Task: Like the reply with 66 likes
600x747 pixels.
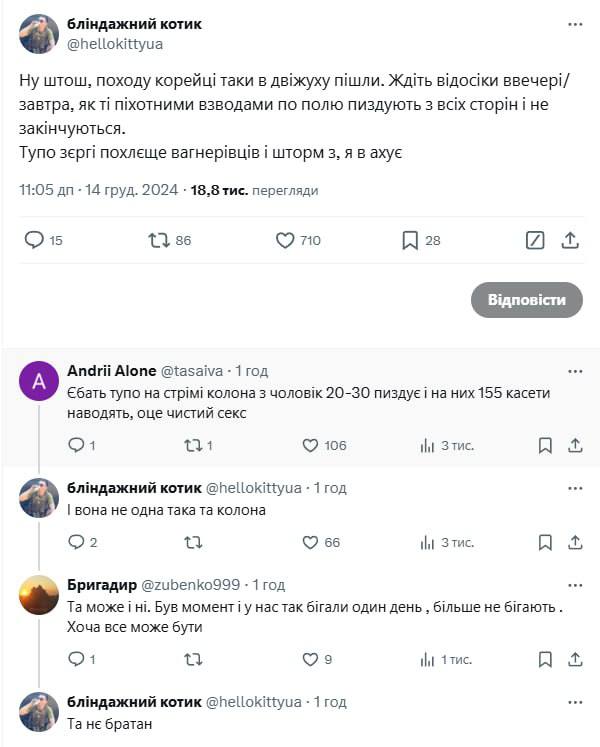Action: point(311,542)
